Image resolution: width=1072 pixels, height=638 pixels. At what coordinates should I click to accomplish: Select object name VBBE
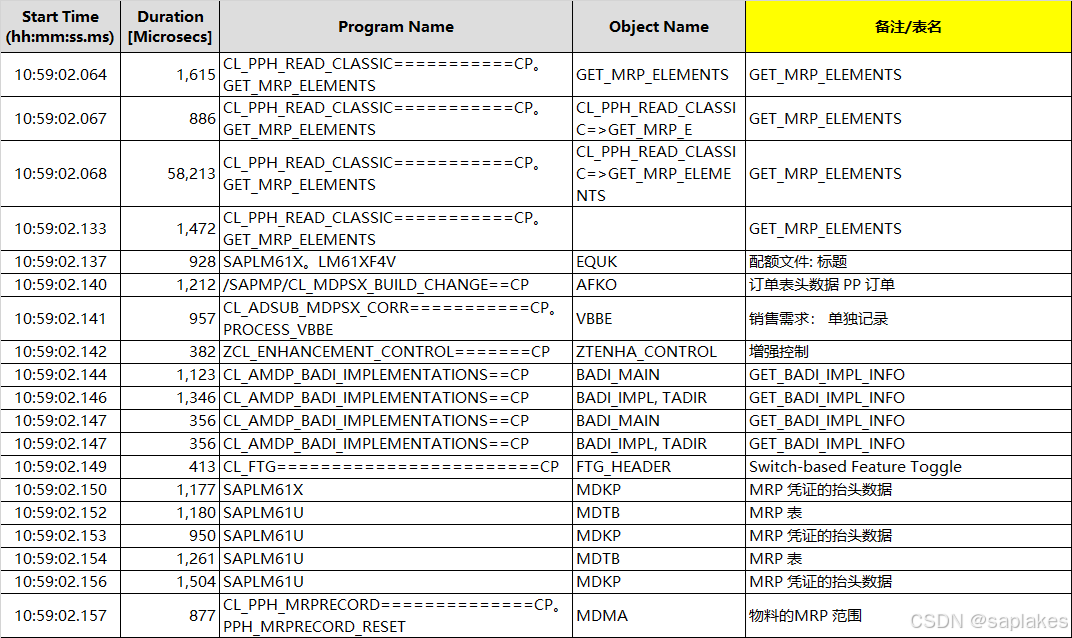[594, 319]
